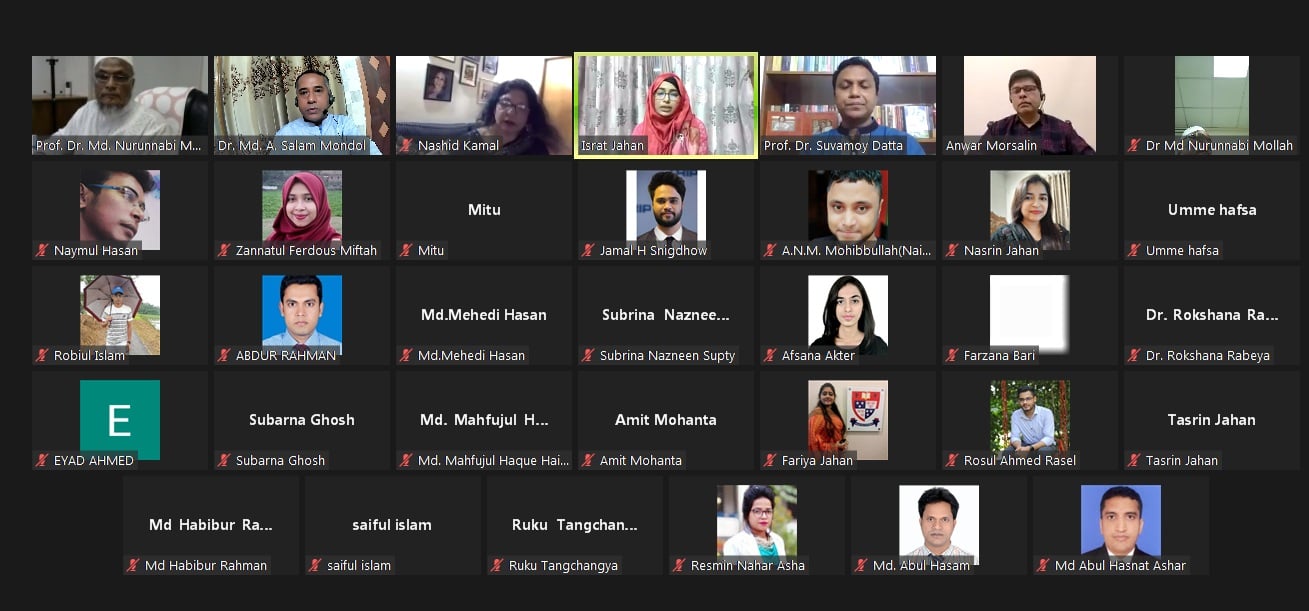The image size is (1309, 611).
Task: Click the muted mic icon beside Mitu's name
Action: 406,251
